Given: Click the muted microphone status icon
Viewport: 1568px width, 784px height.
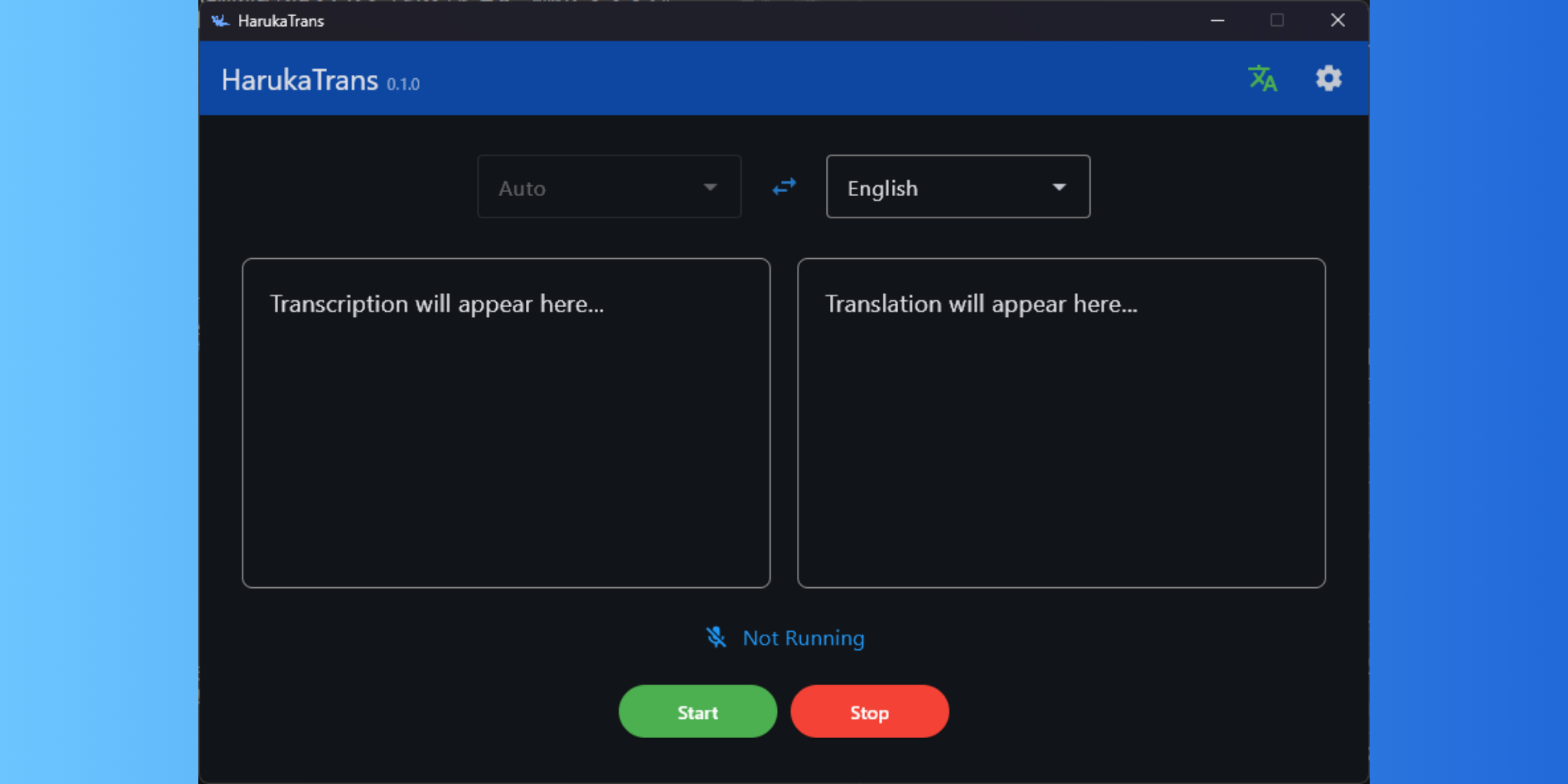Looking at the screenshot, I should click(x=716, y=637).
